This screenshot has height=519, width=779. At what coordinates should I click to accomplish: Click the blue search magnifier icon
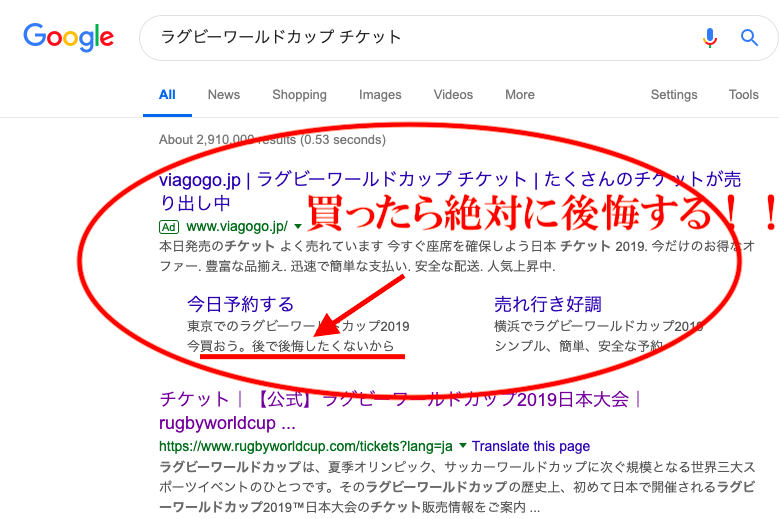[749, 37]
